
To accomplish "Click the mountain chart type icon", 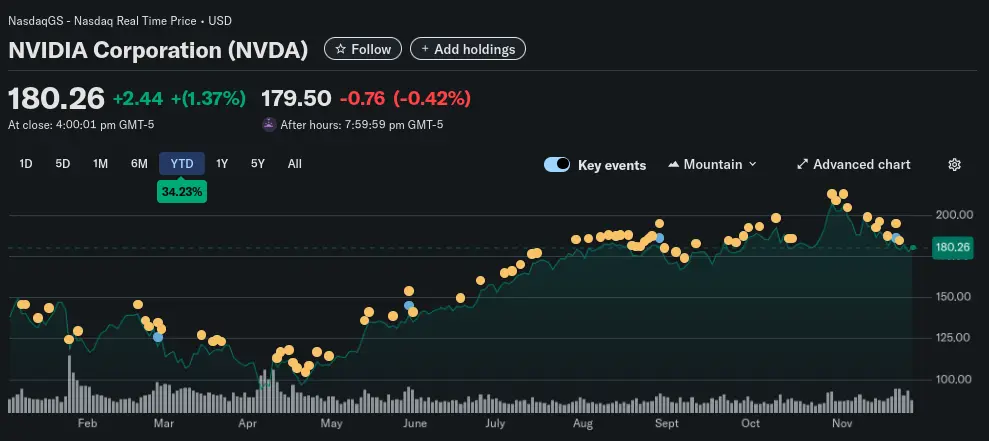I will [673, 165].
